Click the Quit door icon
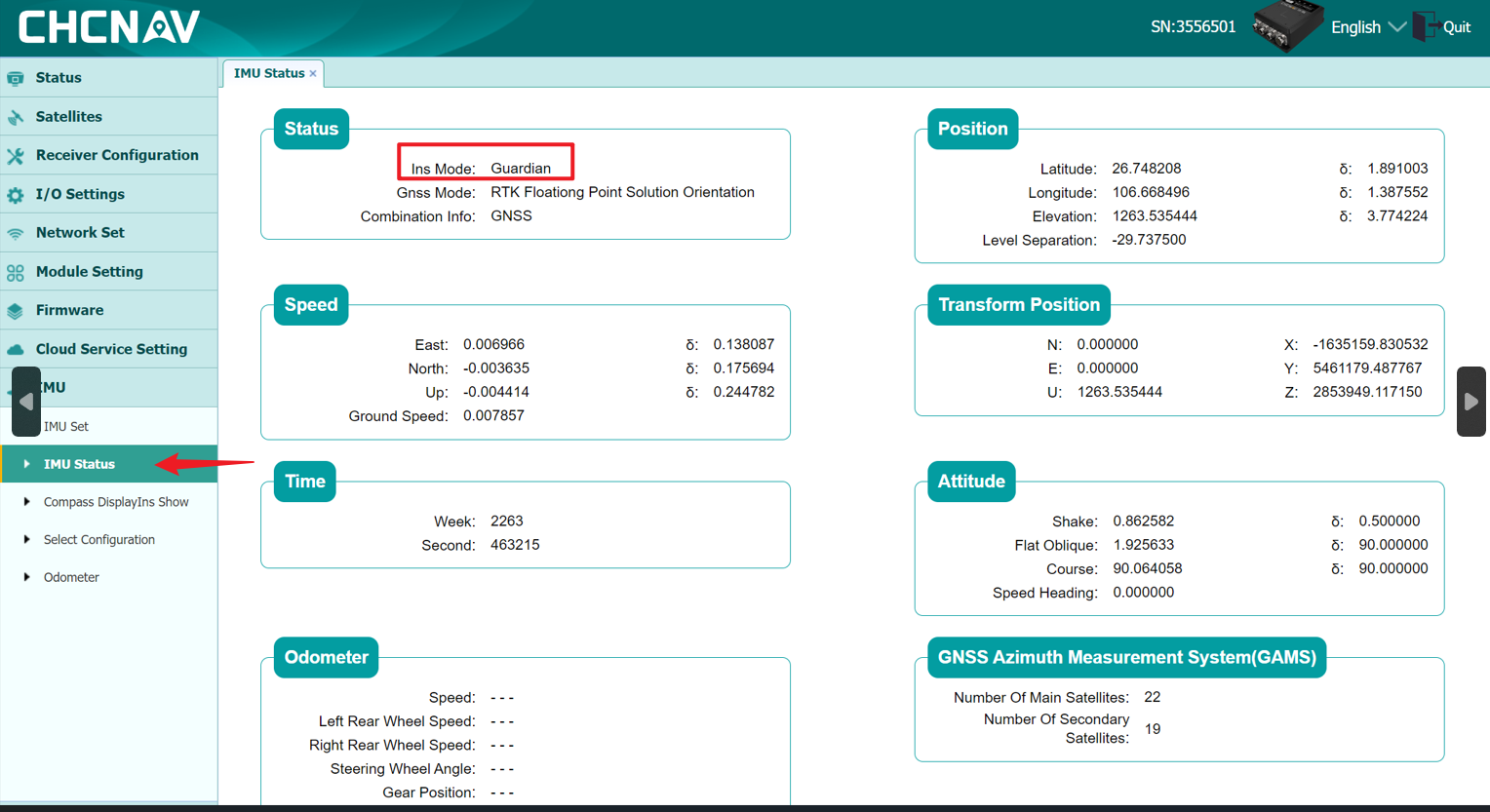Screen dimensions: 1490x812 pyautogui.click(x=1425, y=26)
